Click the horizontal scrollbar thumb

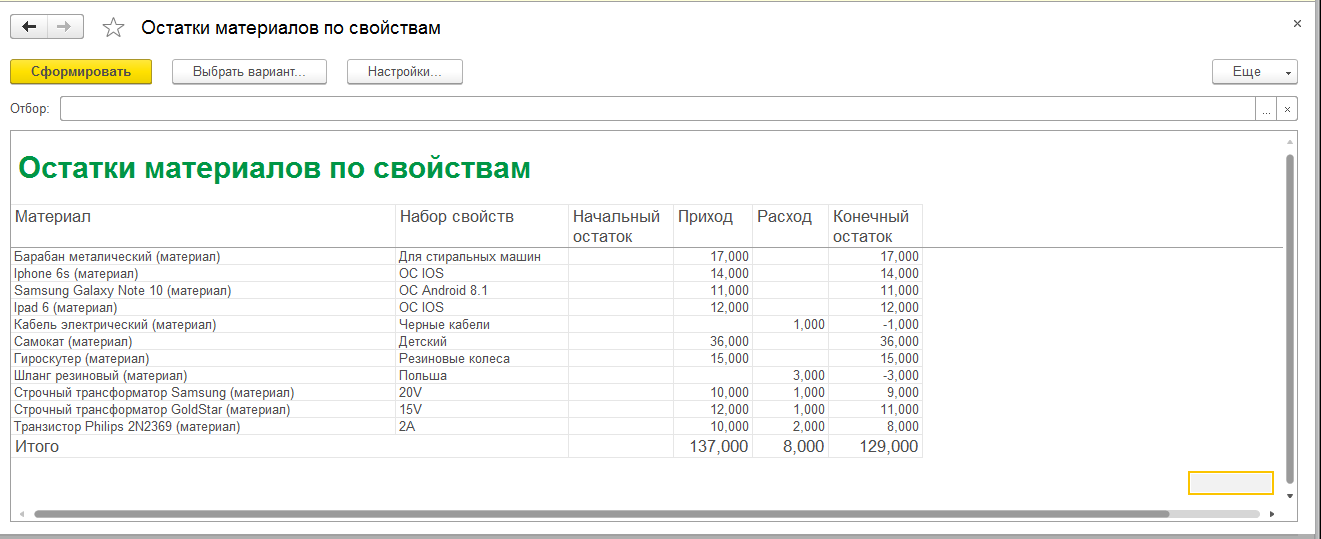click(x=600, y=514)
